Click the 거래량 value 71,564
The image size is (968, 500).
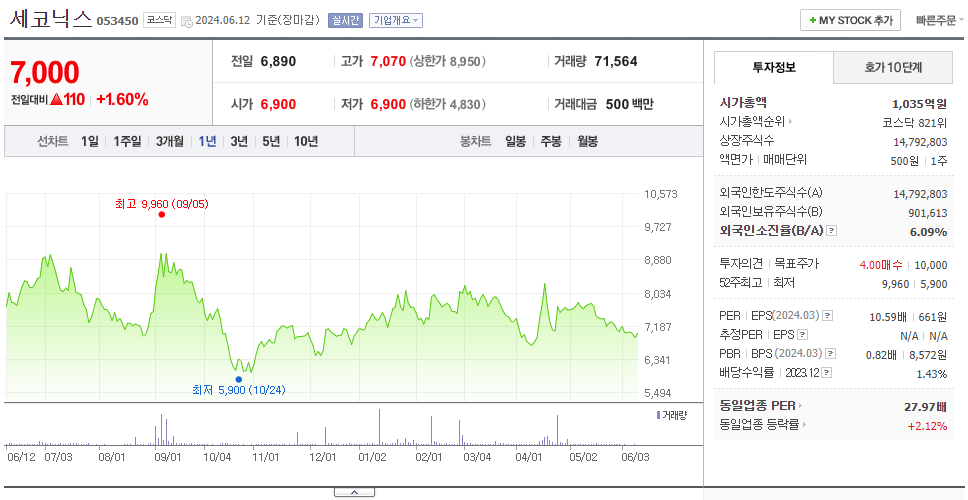(616, 62)
